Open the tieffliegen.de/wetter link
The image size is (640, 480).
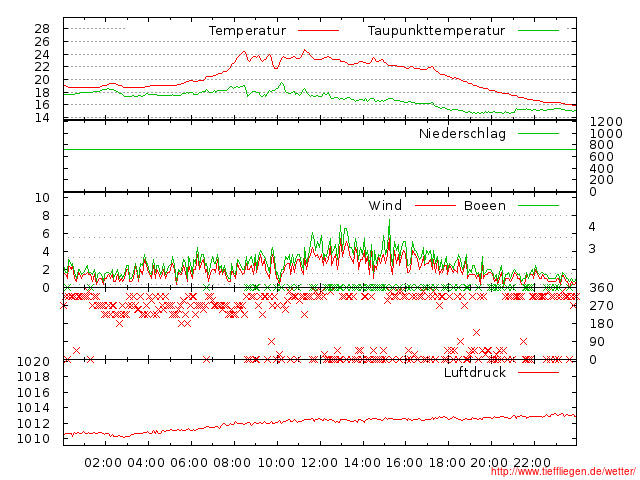pyautogui.click(x=563, y=472)
